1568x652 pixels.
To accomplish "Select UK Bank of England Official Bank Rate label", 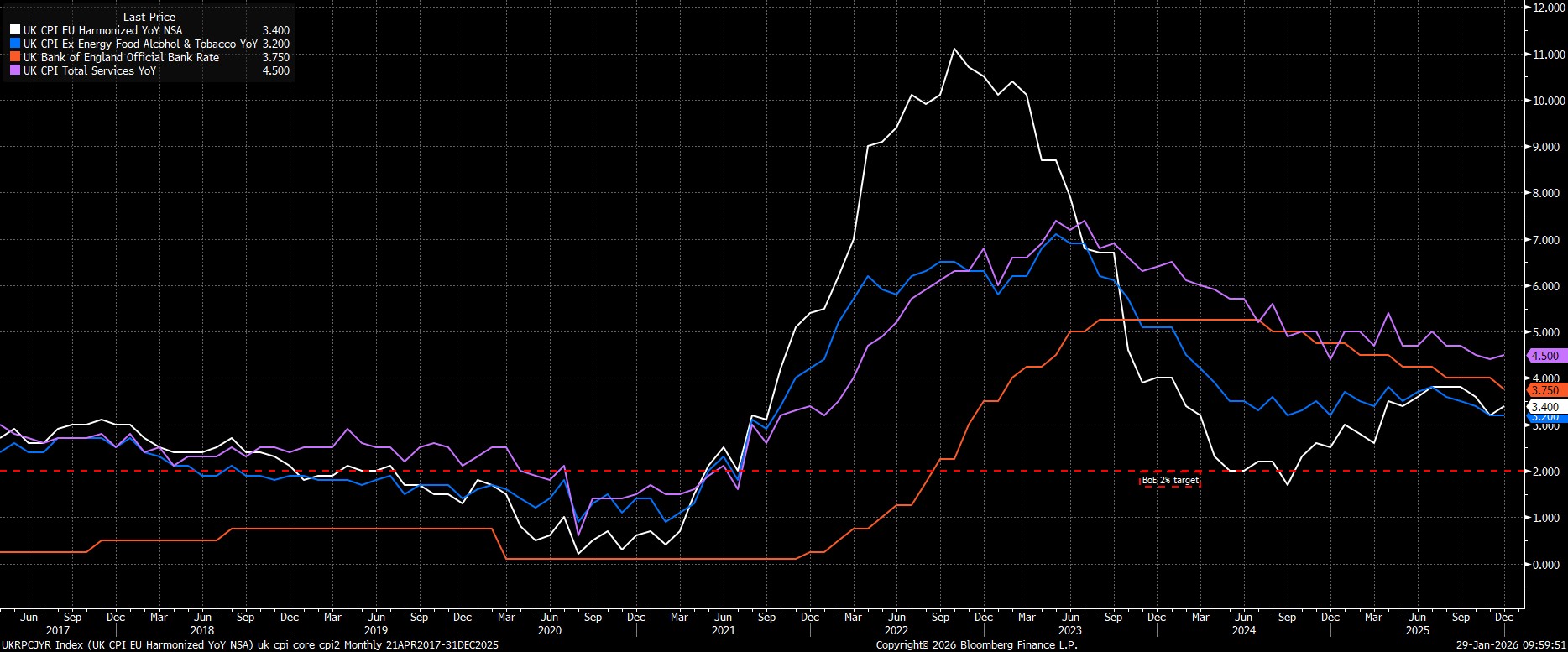I will pos(121,57).
